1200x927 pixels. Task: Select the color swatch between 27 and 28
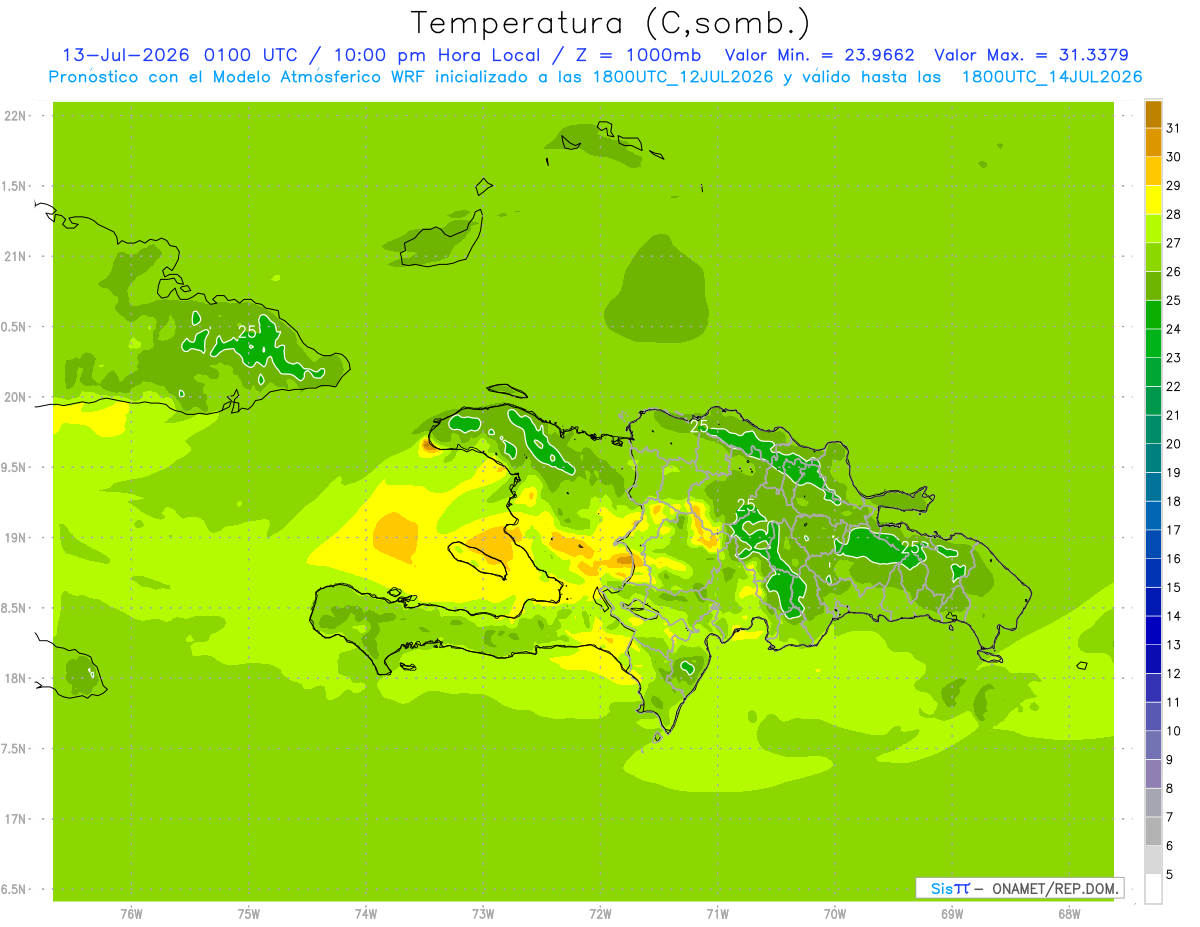(x=1153, y=228)
